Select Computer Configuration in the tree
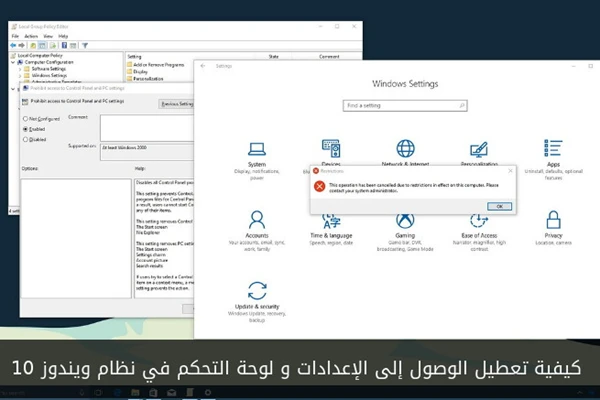 (49, 62)
